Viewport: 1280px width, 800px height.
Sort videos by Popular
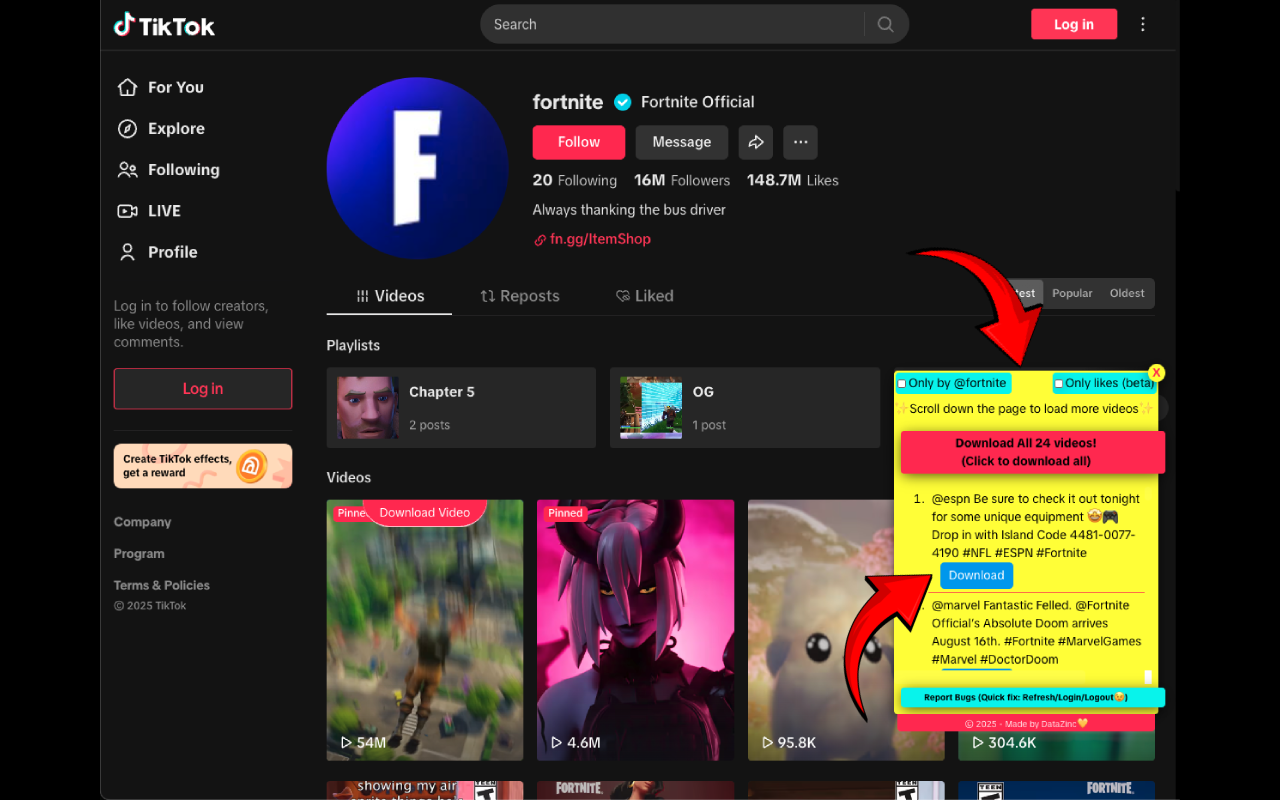point(1072,293)
